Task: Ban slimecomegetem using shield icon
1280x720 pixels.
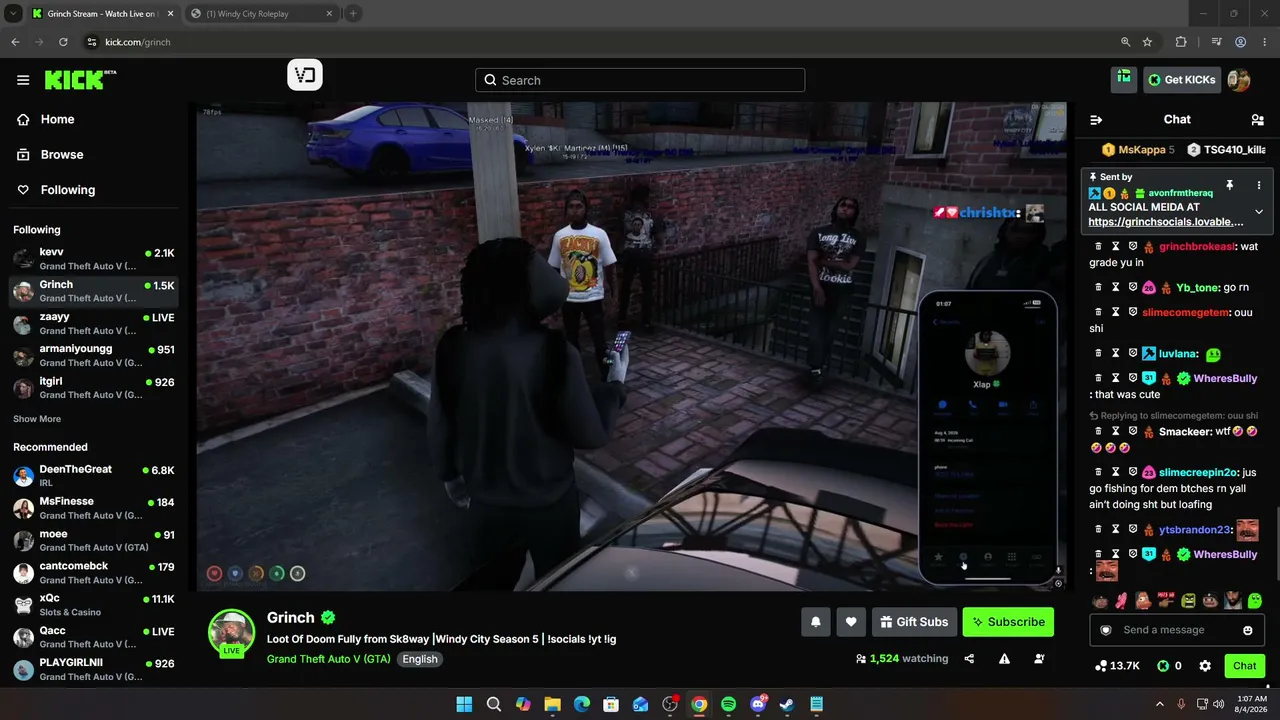Action: [1132, 312]
